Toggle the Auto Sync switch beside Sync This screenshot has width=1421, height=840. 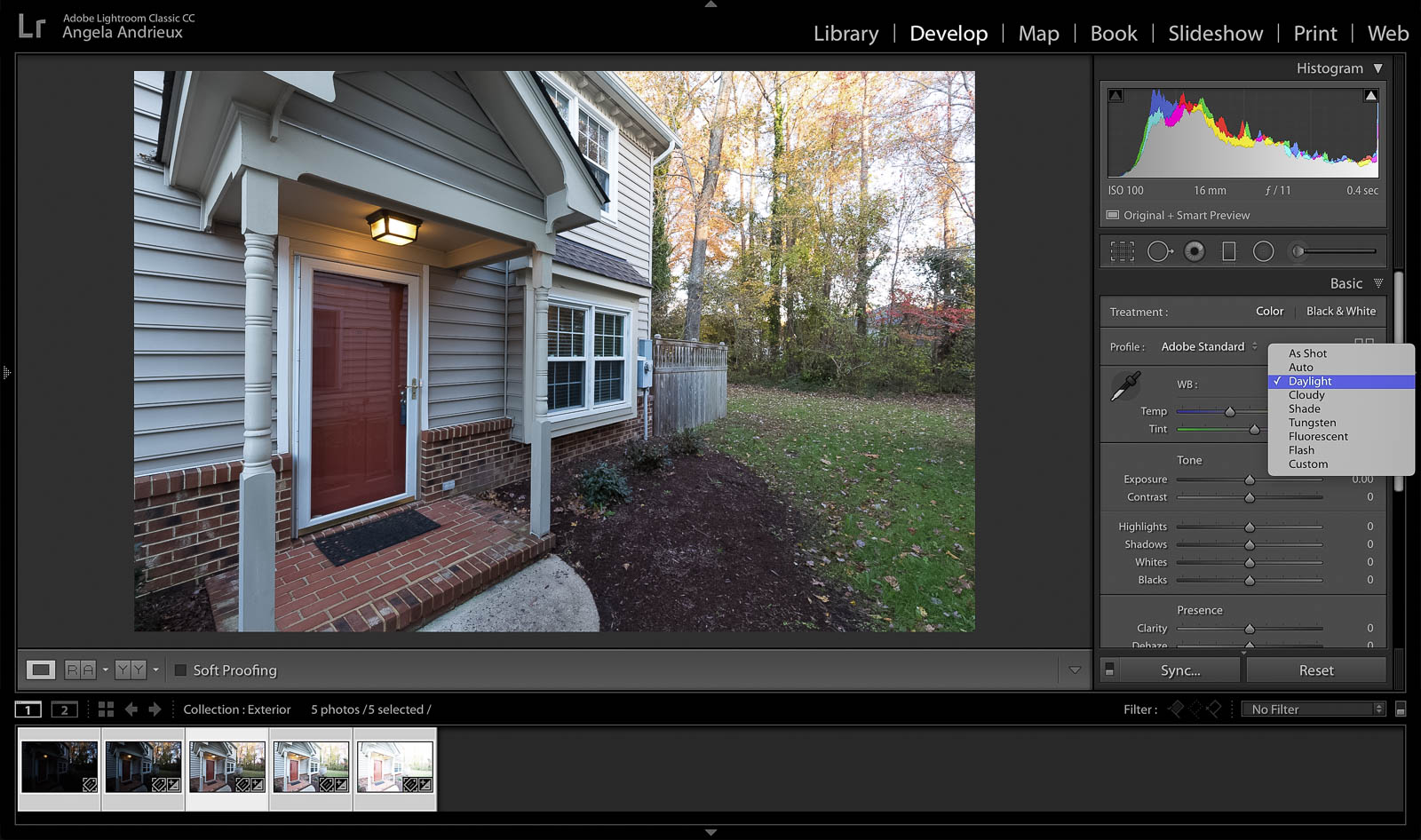(1109, 670)
